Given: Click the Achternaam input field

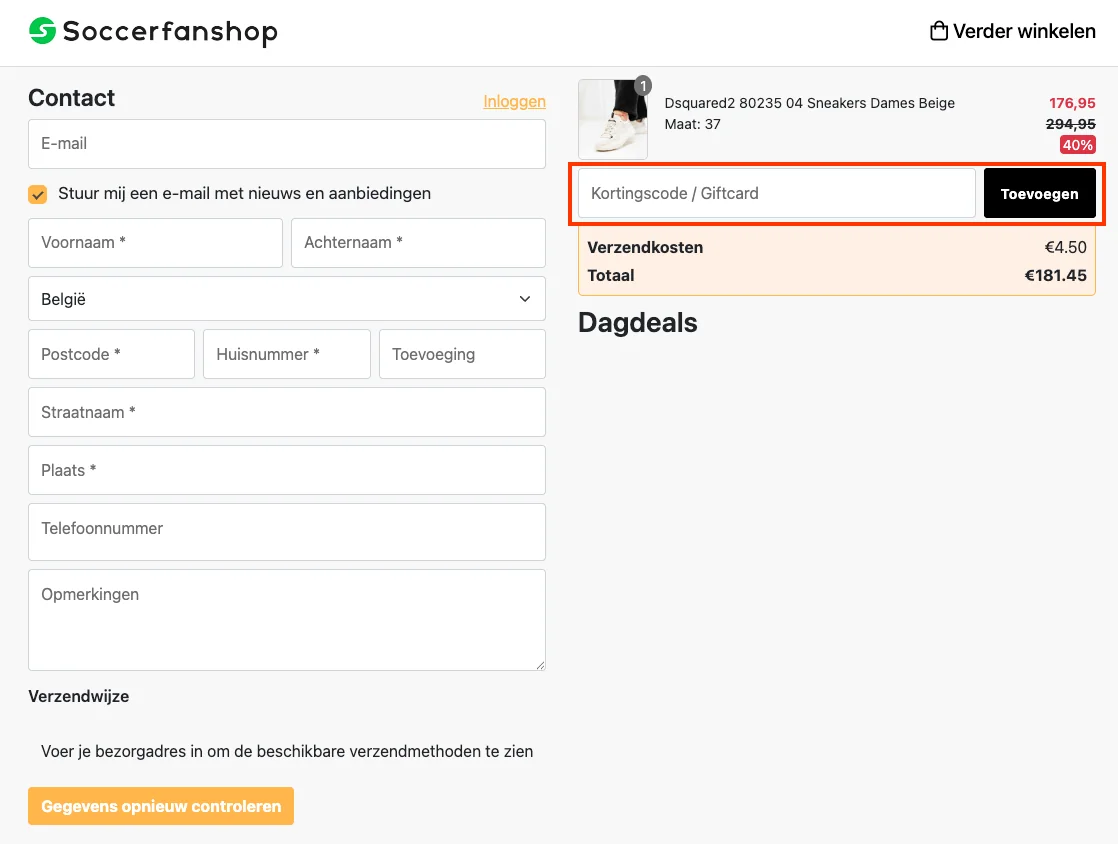Looking at the screenshot, I should coord(418,243).
